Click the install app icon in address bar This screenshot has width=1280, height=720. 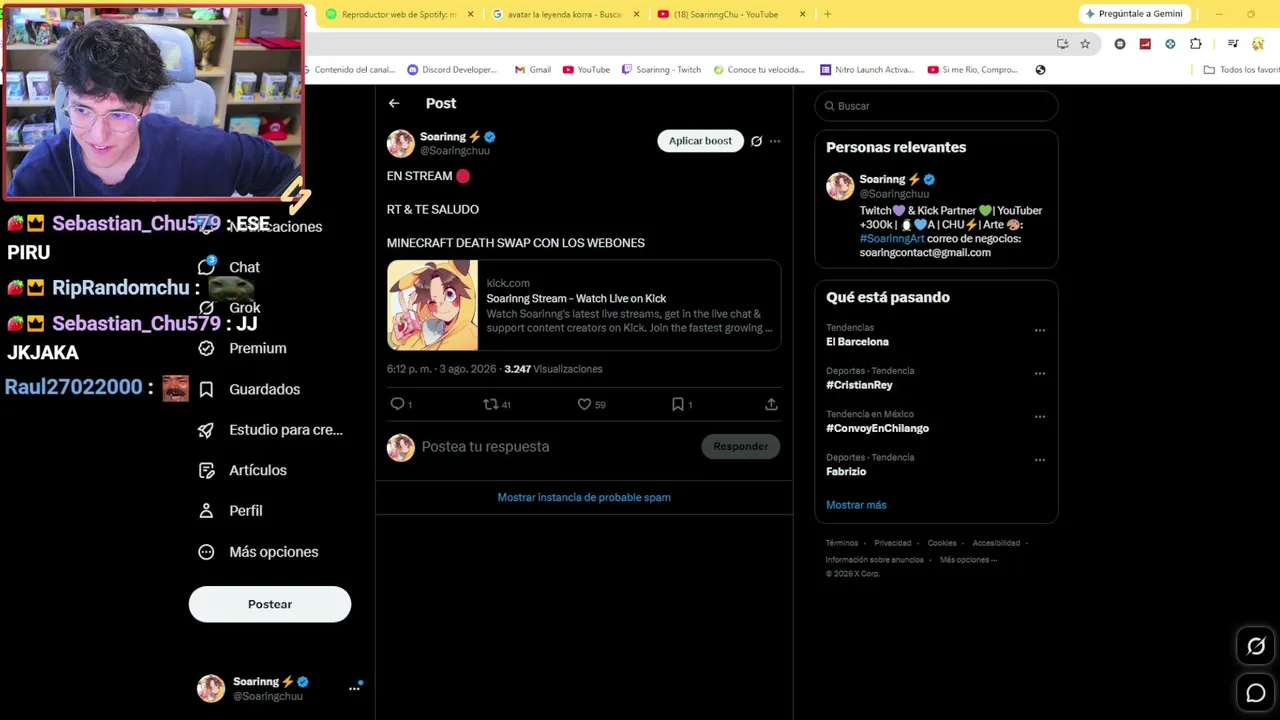coord(1062,44)
